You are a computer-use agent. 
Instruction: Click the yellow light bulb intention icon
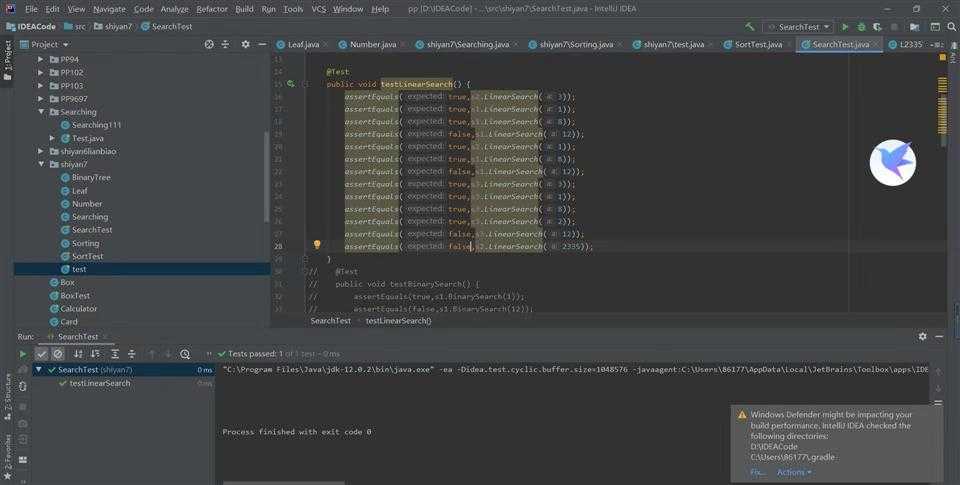pos(317,244)
